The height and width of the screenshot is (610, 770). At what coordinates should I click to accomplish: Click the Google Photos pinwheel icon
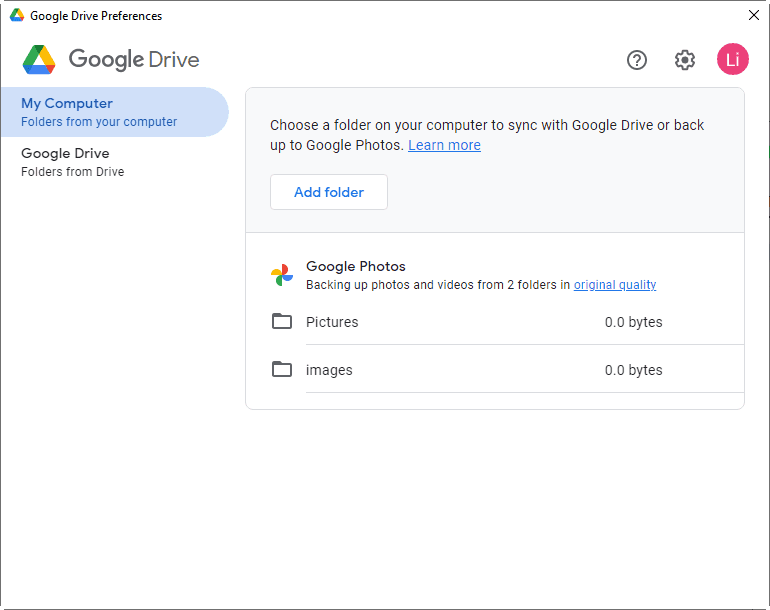pos(282,275)
